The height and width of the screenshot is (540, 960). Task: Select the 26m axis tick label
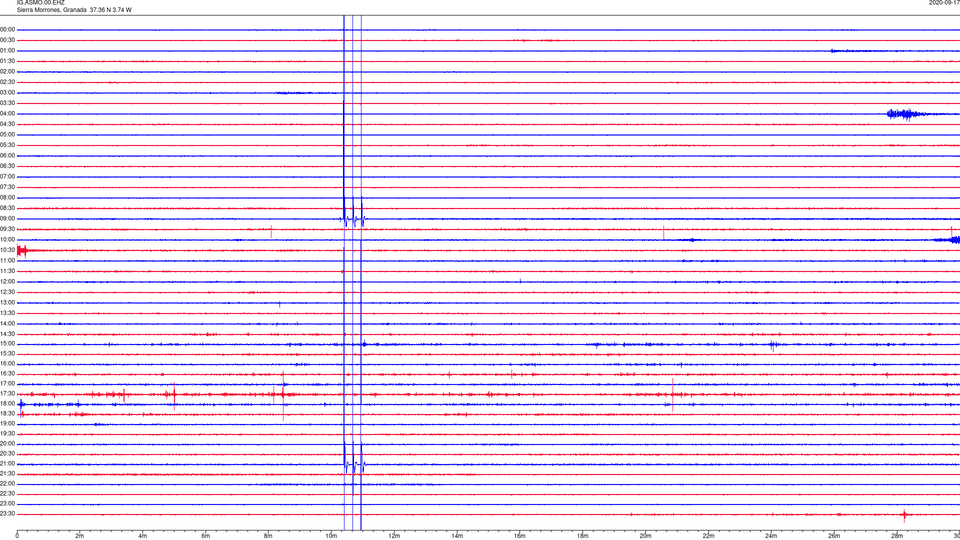[x=834, y=536]
